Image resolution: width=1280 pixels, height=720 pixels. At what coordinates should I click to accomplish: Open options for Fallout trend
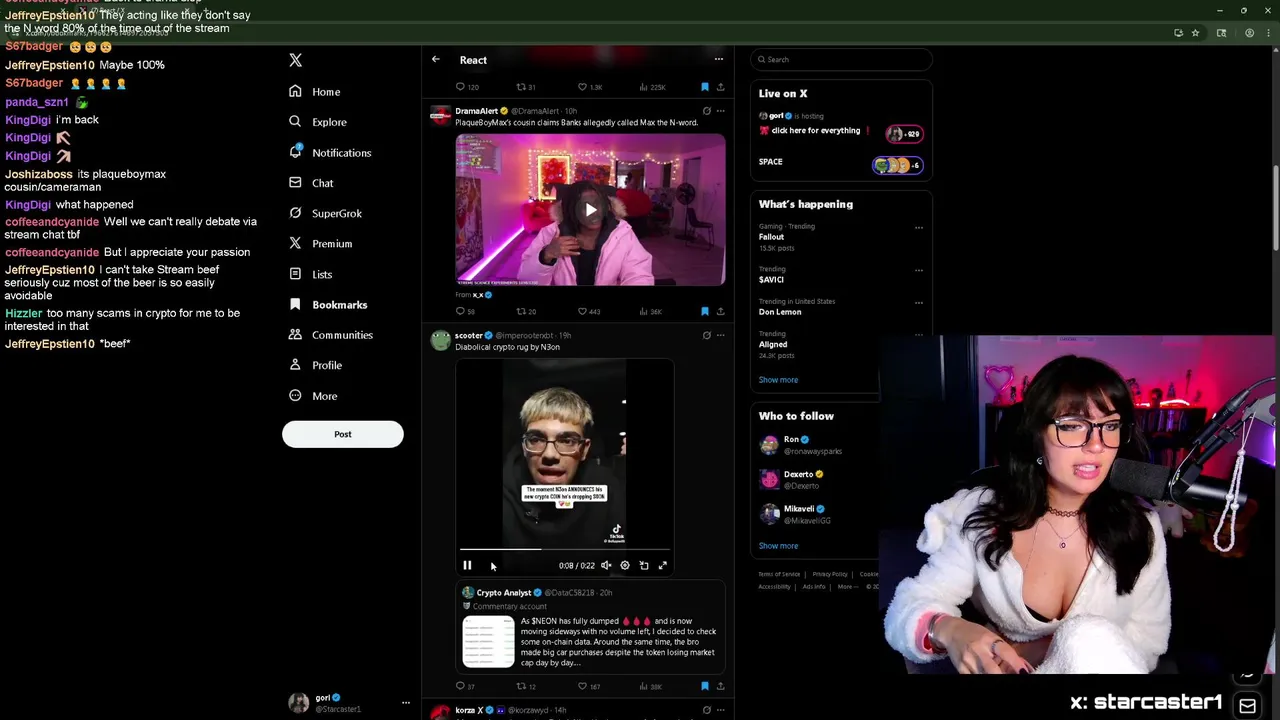point(918,227)
